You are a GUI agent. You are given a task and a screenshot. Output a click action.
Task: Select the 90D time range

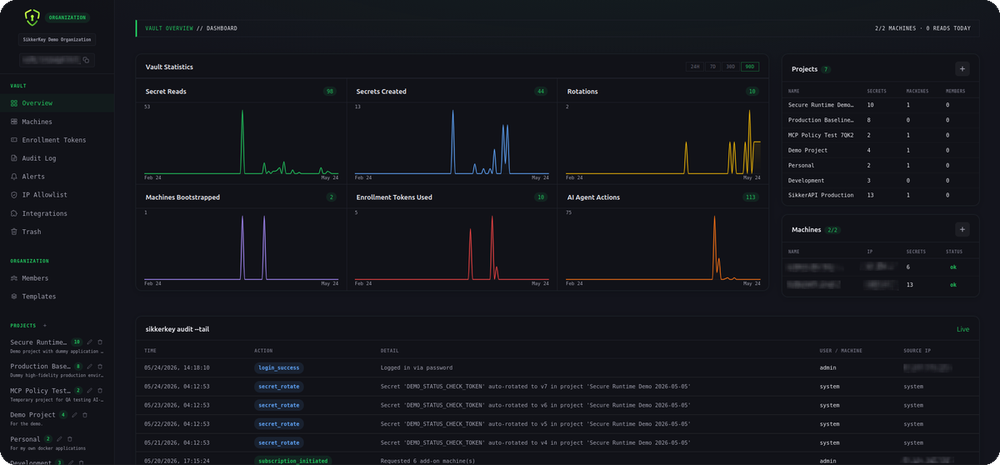(750, 66)
